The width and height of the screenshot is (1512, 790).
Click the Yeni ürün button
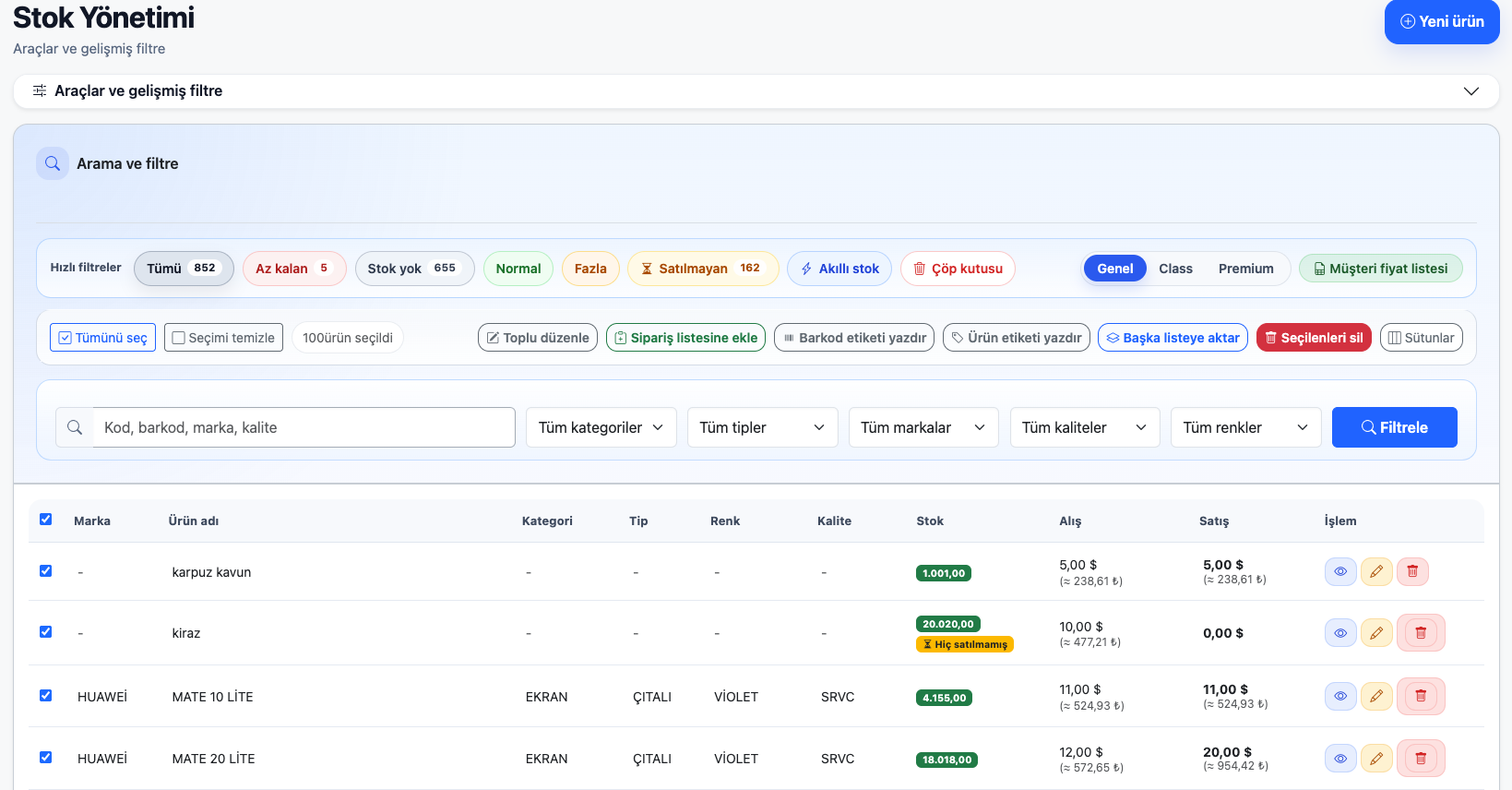tap(1442, 21)
